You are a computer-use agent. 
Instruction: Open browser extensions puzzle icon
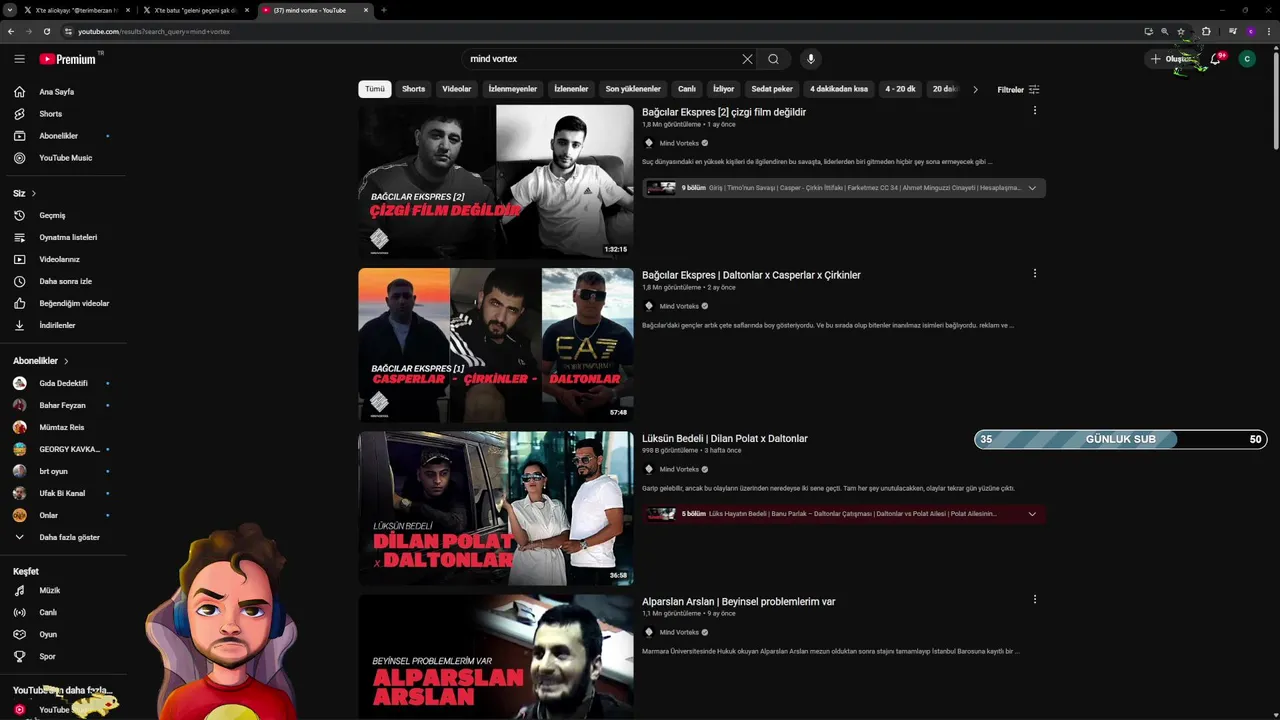(x=1206, y=31)
